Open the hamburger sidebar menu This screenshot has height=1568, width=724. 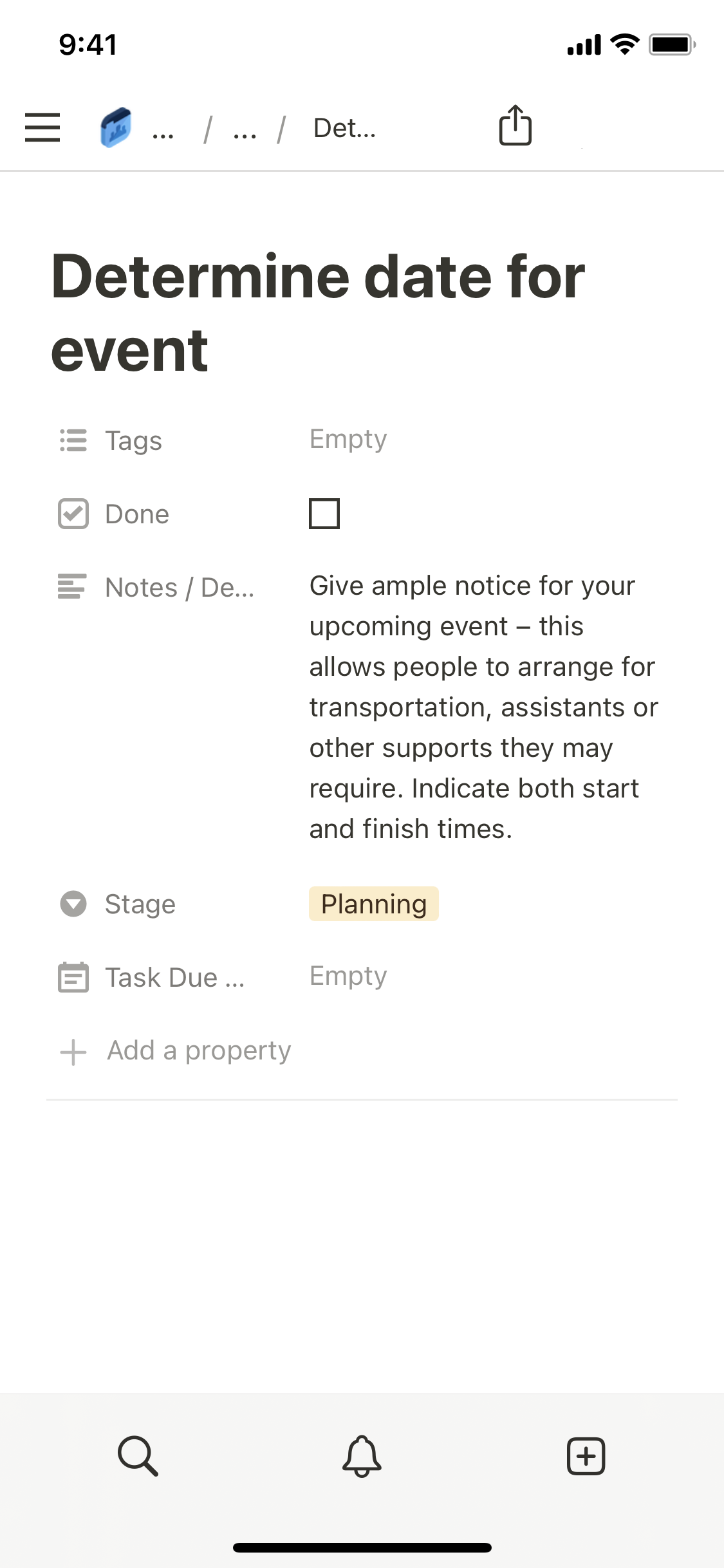(42, 127)
